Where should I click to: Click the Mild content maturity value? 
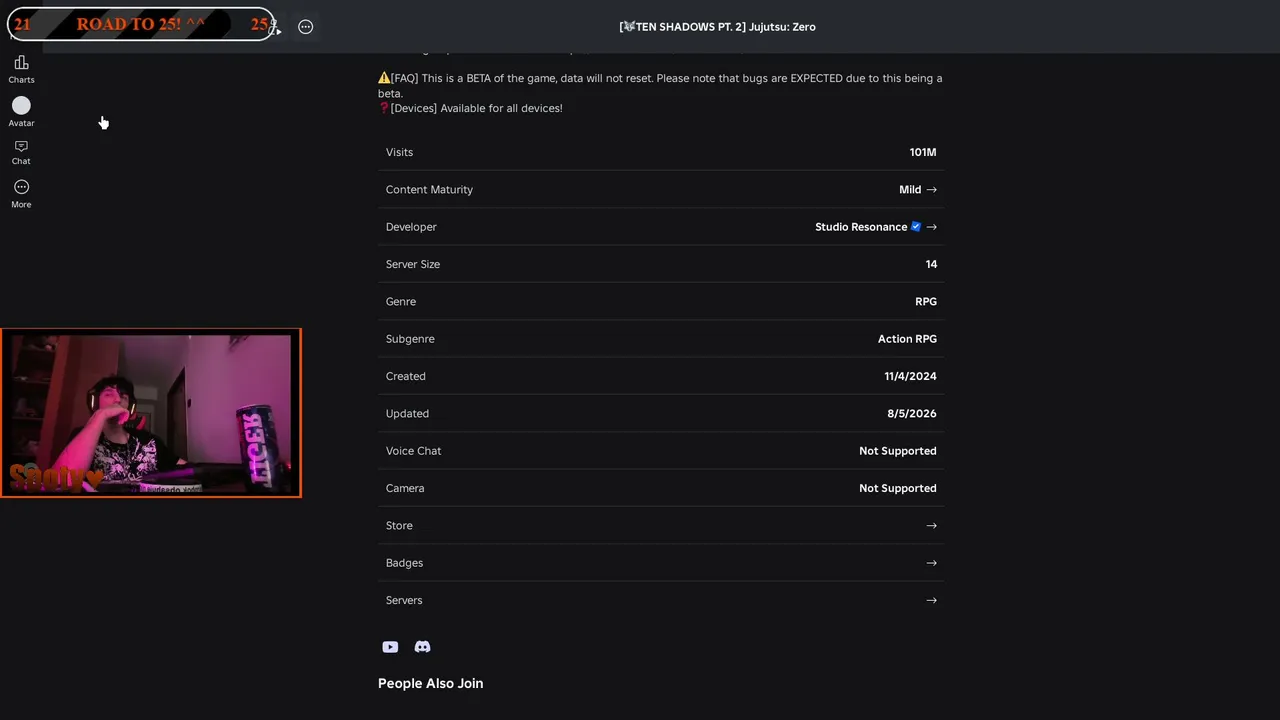[x=910, y=190]
